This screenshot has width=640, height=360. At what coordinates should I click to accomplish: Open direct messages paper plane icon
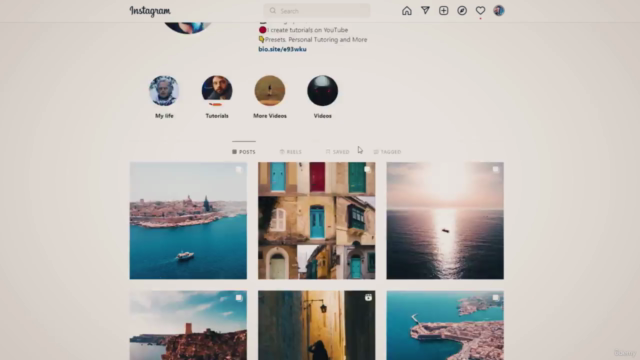pos(425,11)
